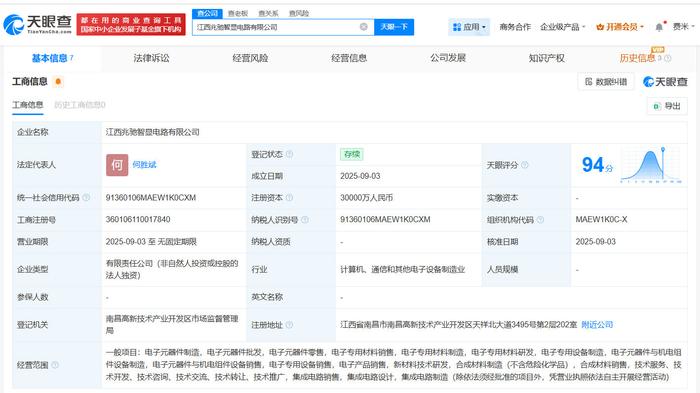Click the help icon next to 天眼评分

(525, 165)
